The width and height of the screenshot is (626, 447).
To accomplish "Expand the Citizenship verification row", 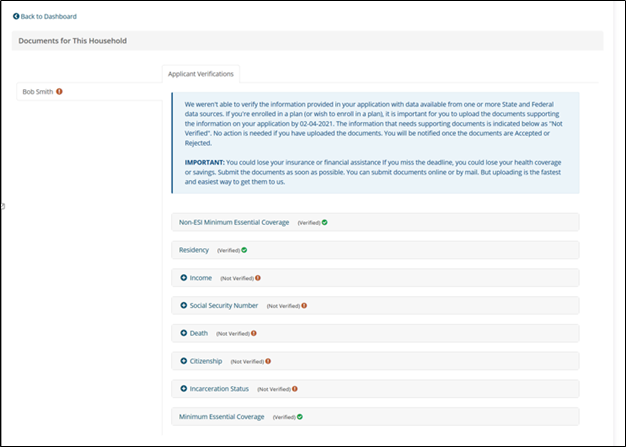I will (x=184, y=361).
